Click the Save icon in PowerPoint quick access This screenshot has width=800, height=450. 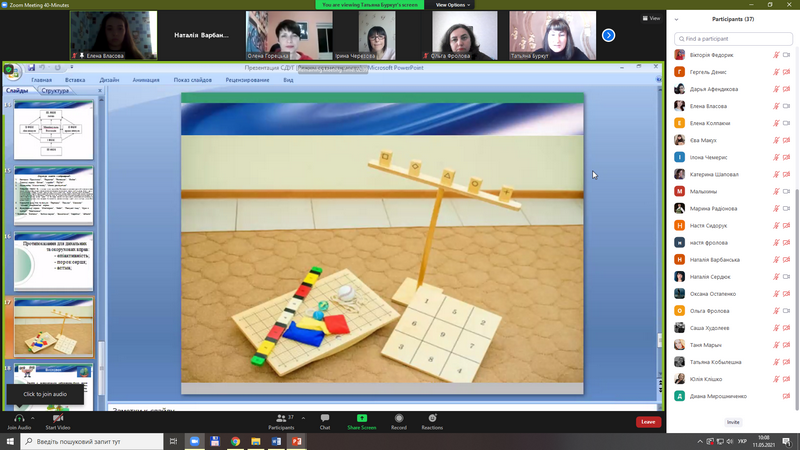click(x=32, y=67)
